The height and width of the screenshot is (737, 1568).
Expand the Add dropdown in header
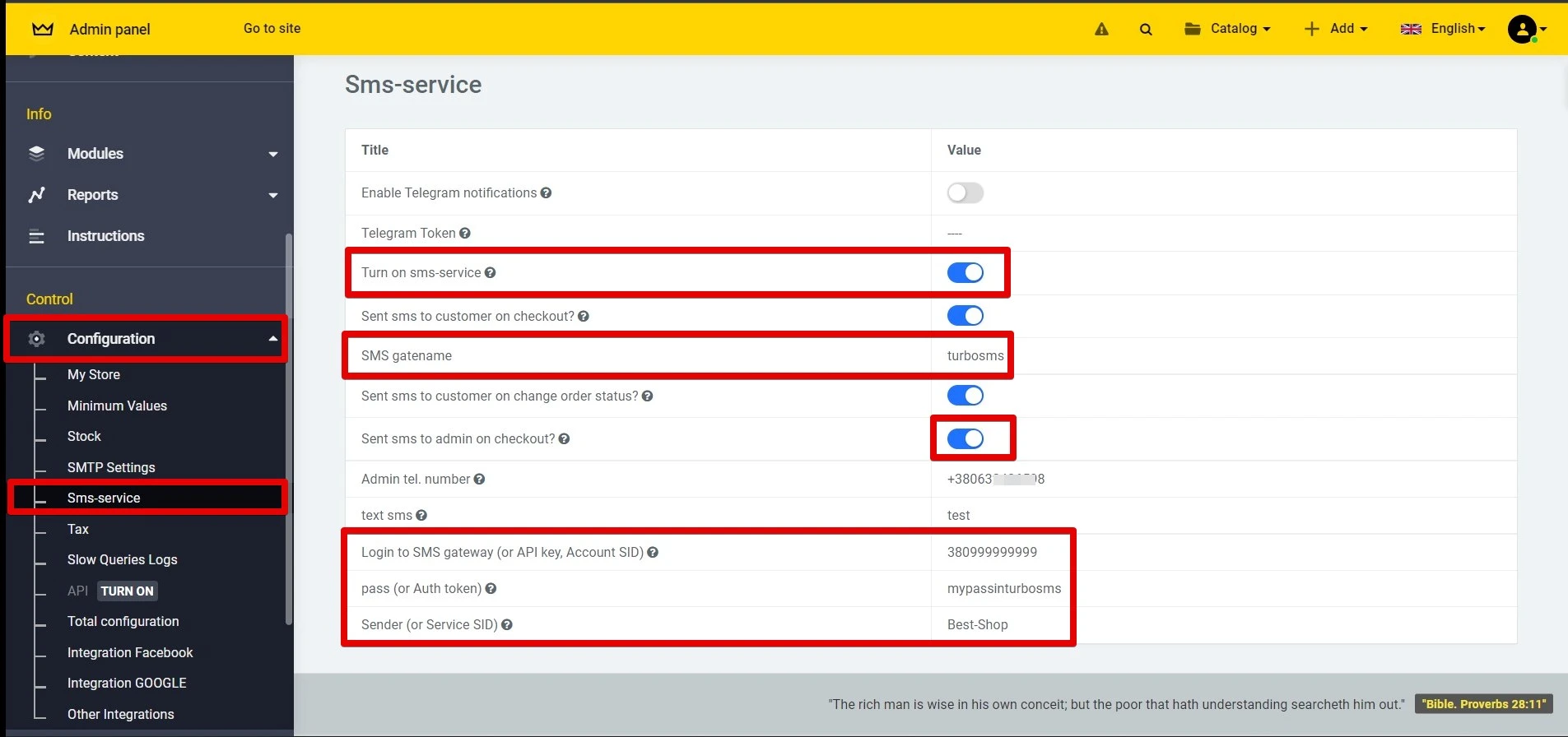(1335, 29)
